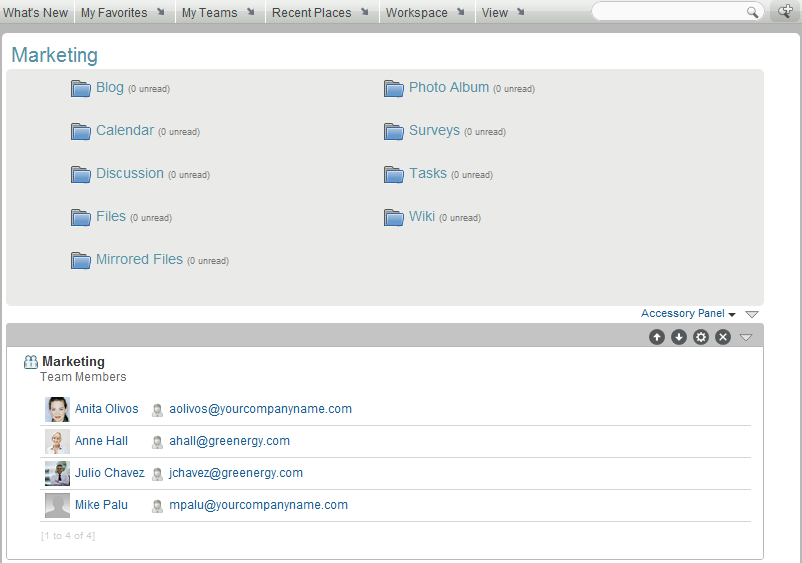Open the Photo Album folder icon
This screenshot has width=802, height=563.
tap(394, 88)
